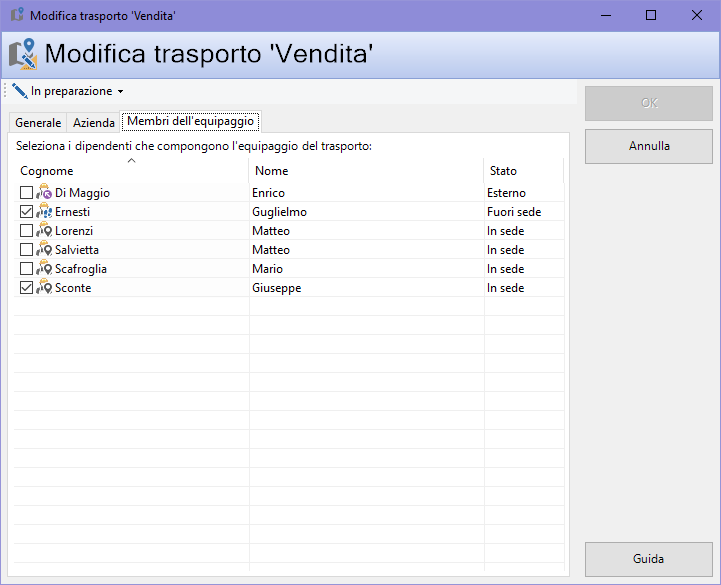Screen dimensions: 721x585
Task: Open help with the Guida button
Action: 649,559
